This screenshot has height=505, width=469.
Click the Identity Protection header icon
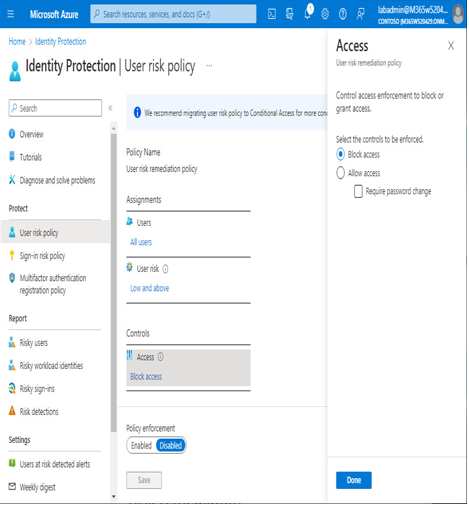pos(15,71)
